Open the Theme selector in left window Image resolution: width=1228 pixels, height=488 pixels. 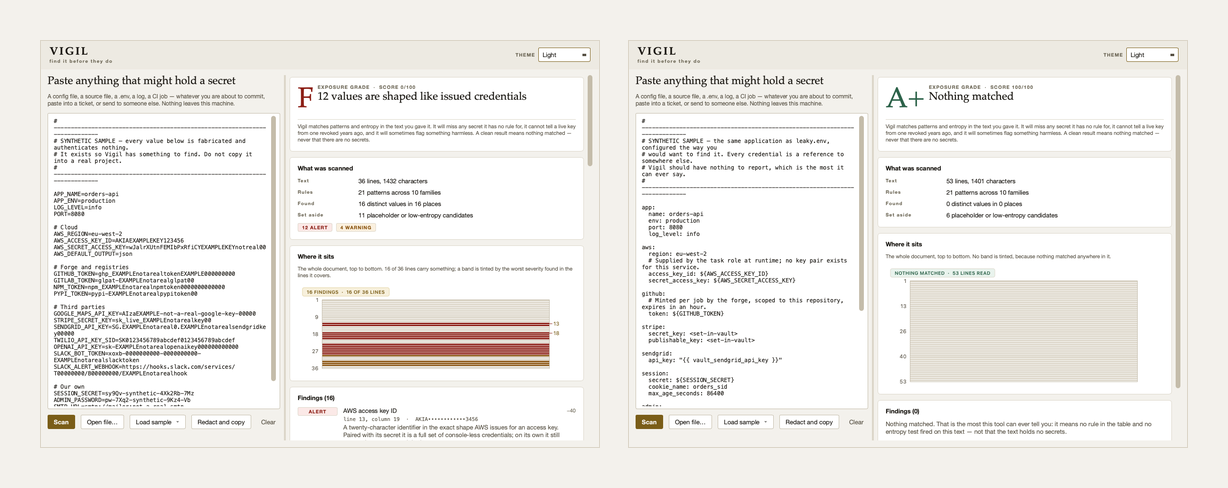click(564, 55)
